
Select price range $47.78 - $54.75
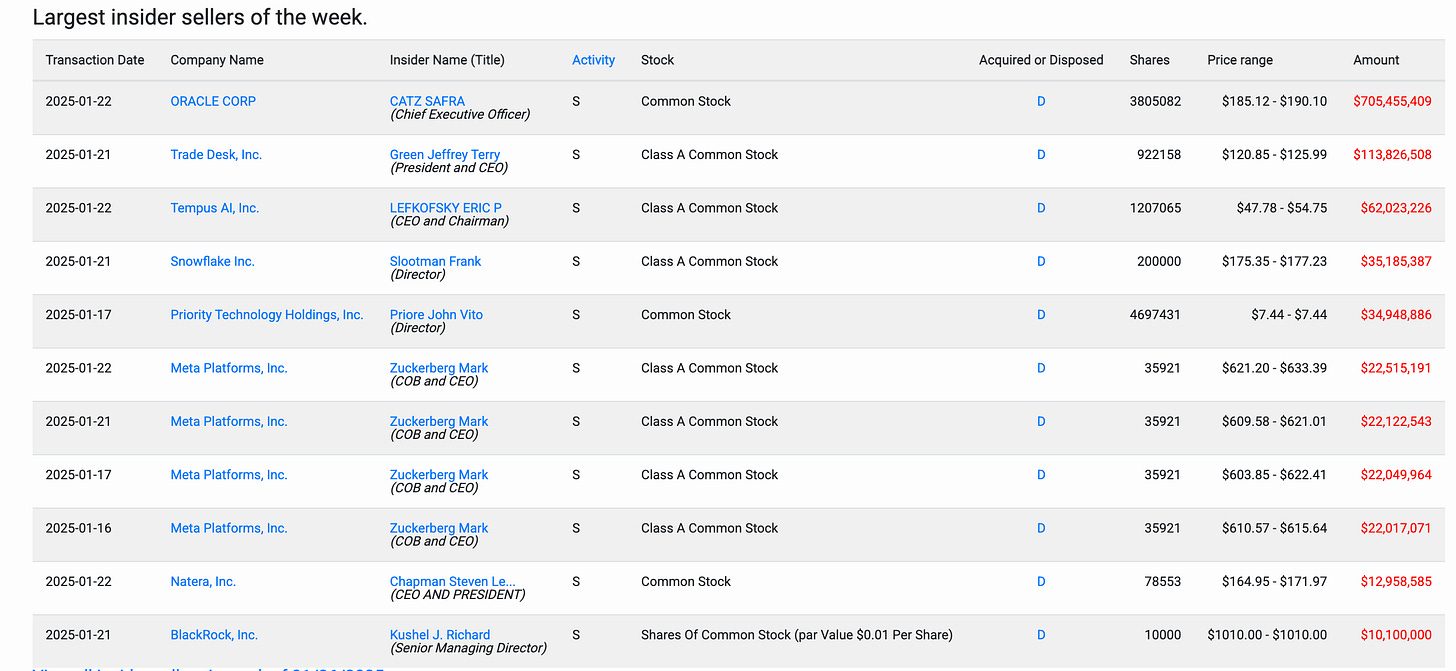point(1282,208)
